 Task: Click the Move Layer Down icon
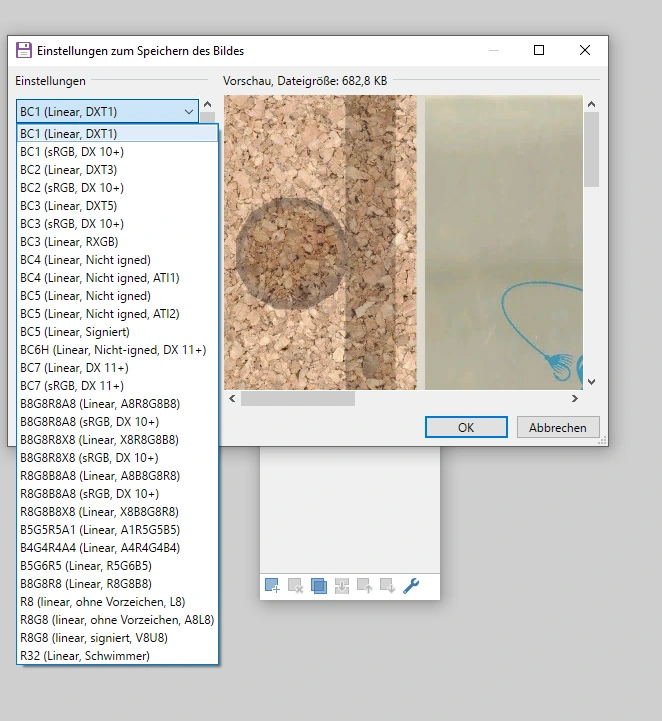pyautogui.click(x=387, y=586)
